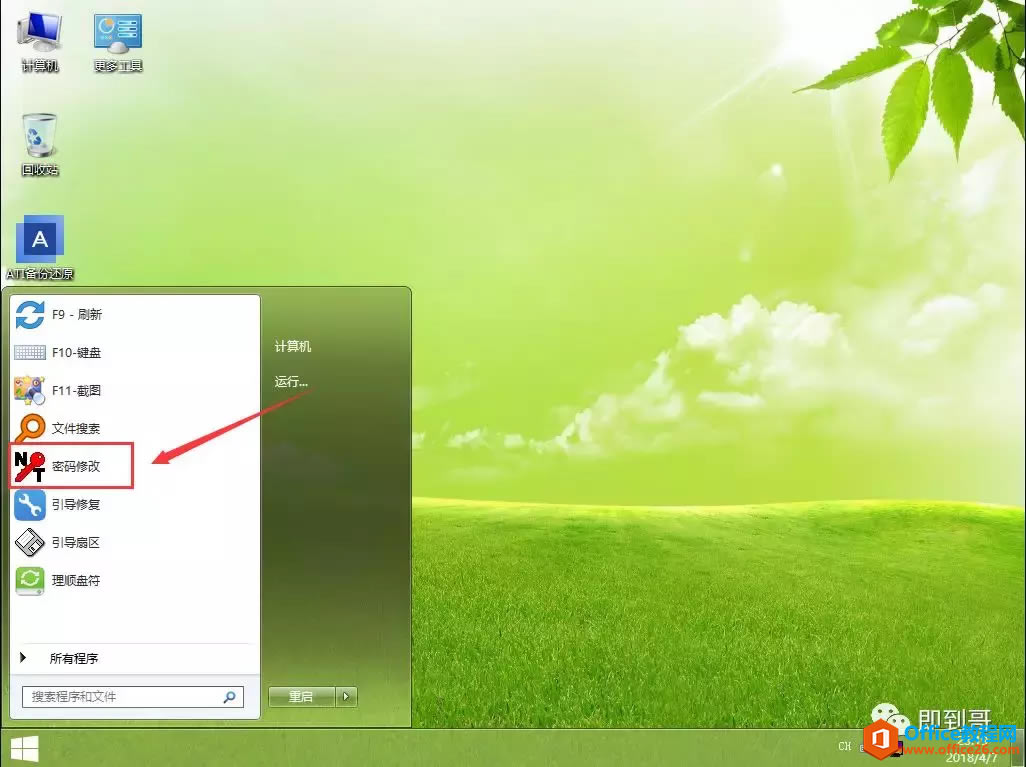The image size is (1026, 767).
Task: Click the search magnifier in the search box
Action: tap(229, 697)
